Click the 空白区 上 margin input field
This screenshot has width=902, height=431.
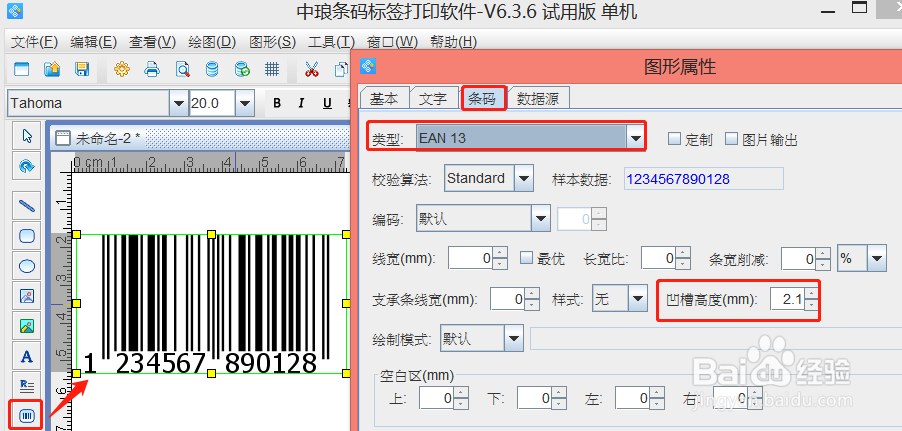coord(437,398)
